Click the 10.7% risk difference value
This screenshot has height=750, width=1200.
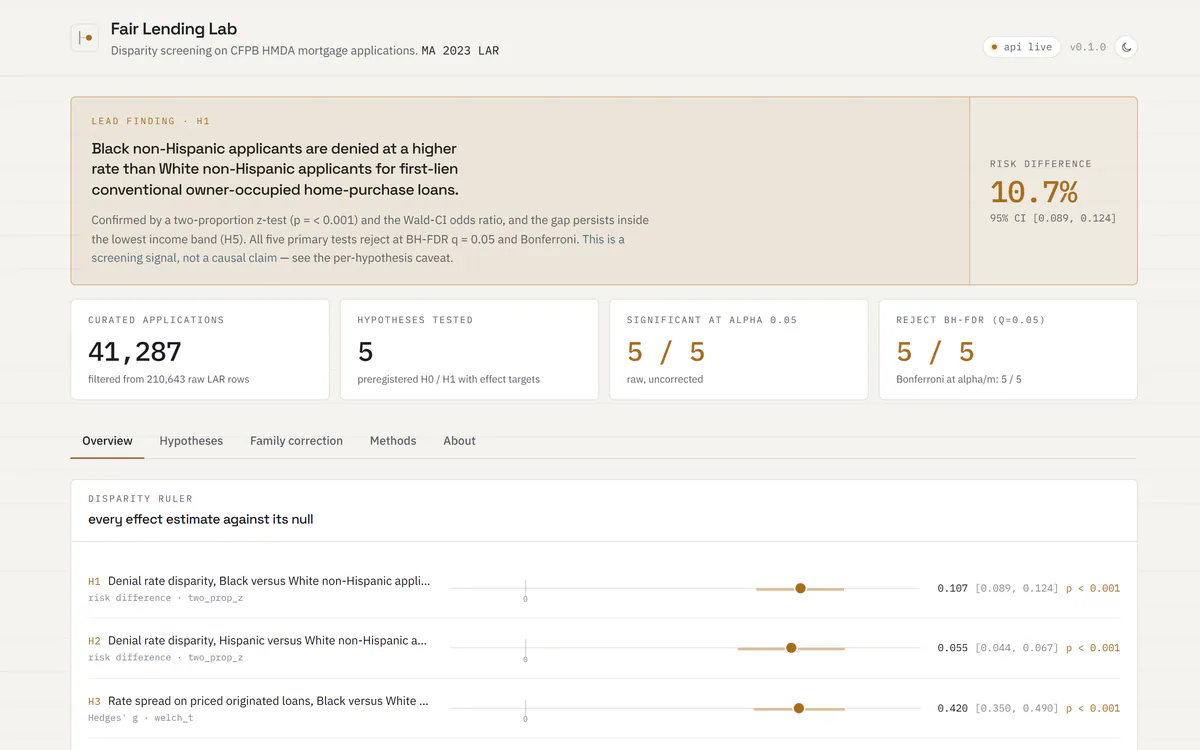click(1033, 192)
